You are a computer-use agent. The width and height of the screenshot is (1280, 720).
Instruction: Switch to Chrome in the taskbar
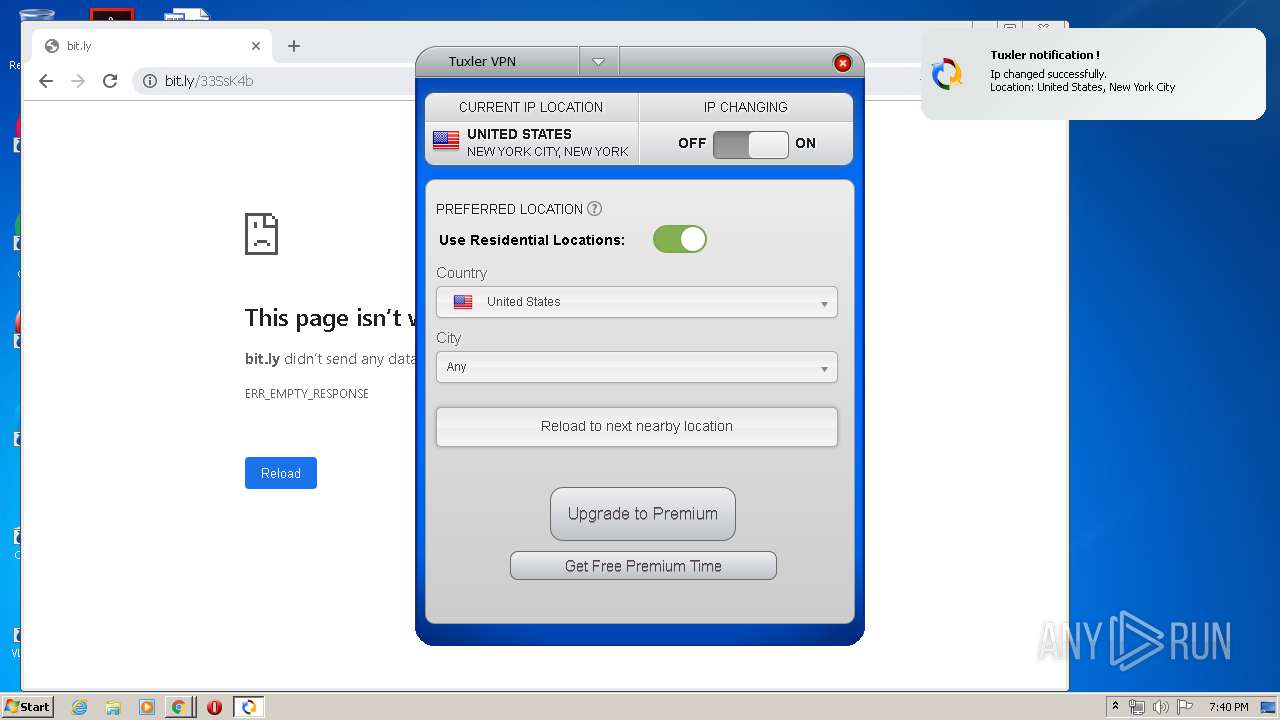(178, 707)
